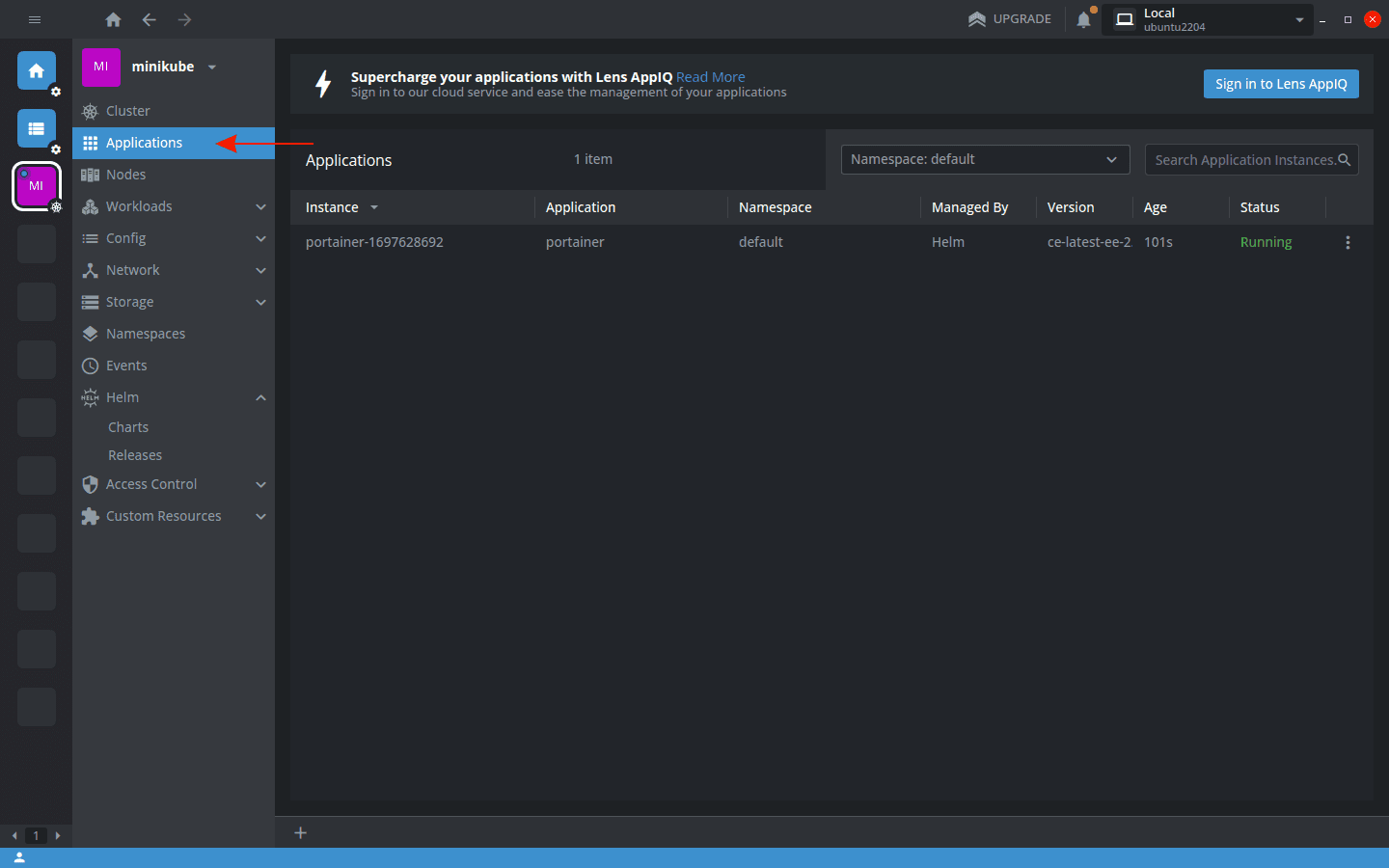The width and height of the screenshot is (1389, 868).
Task: Click the UPGRADE button
Action: (1010, 19)
